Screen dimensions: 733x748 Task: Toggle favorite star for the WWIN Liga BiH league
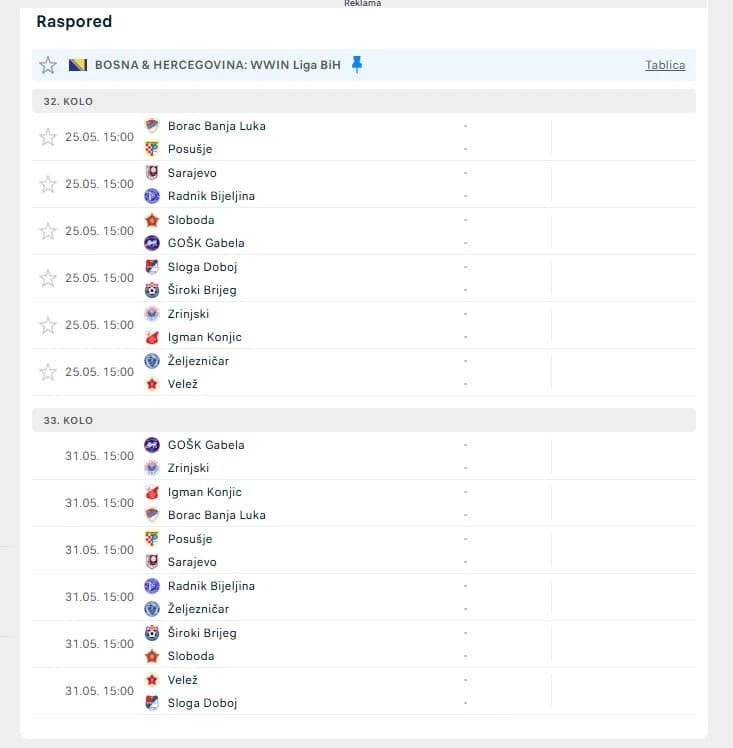(48, 65)
